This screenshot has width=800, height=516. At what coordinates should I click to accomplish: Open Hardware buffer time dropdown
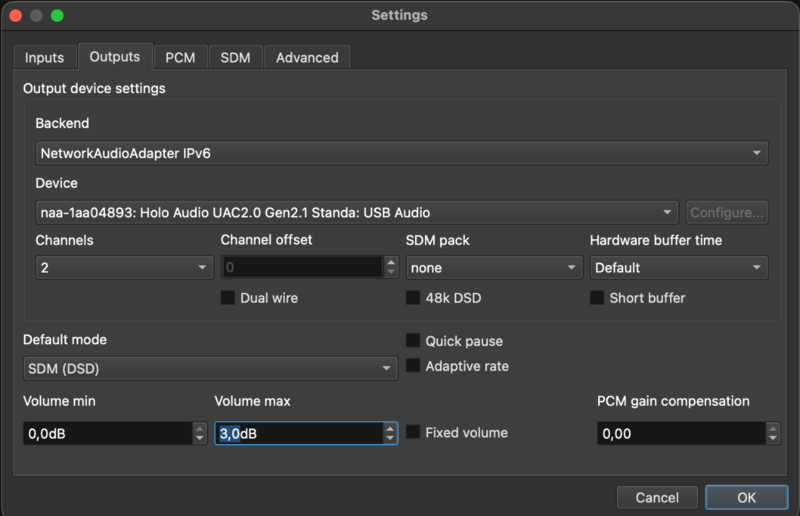click(678, 268)
